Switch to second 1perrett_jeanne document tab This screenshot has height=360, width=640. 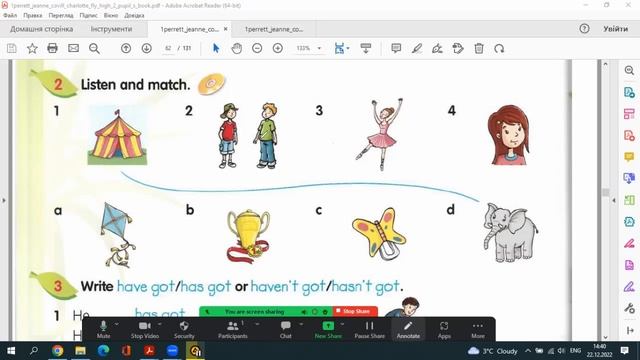(274, 29)
